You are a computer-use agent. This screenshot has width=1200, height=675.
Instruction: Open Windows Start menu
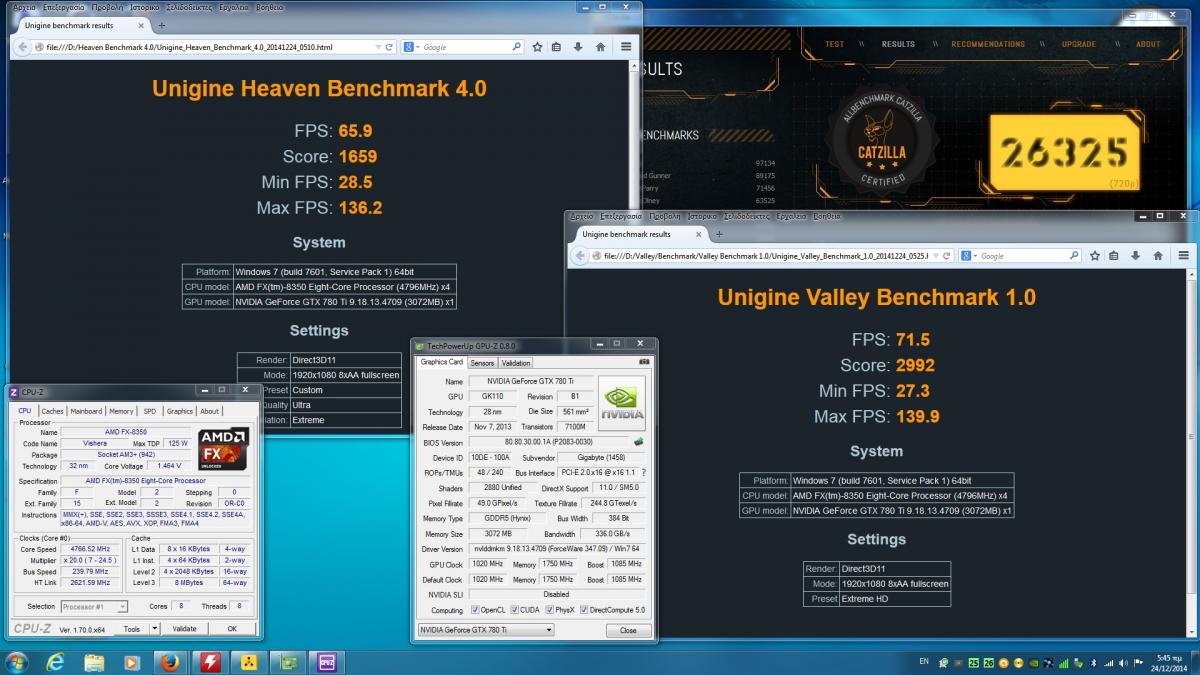pyautogui.click(x=17, y=662)
